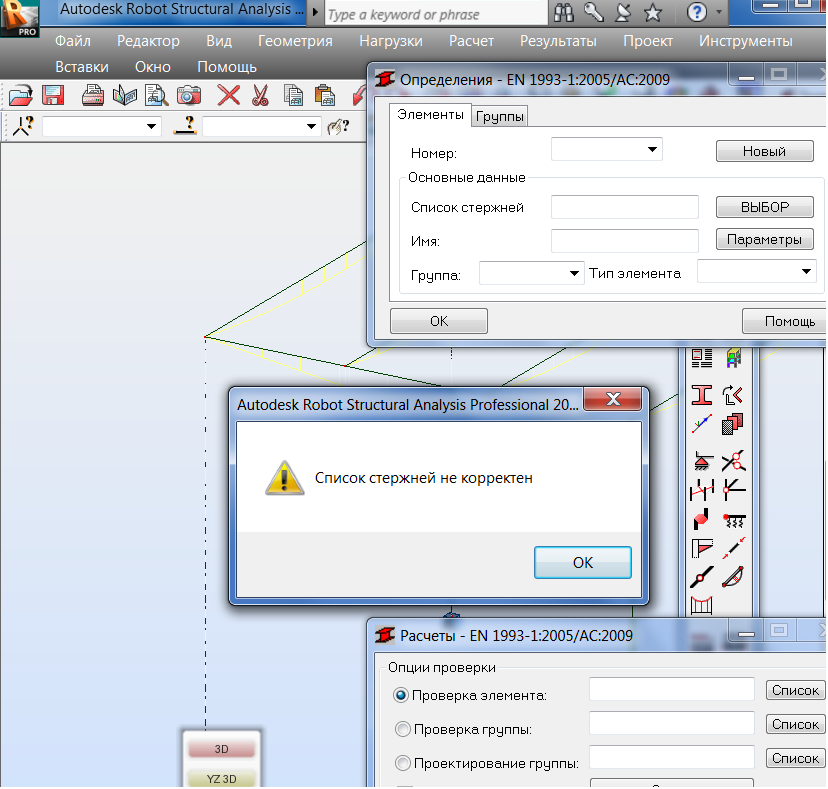Expand the bar selection dropdown in toolbar
Image resolution: width=828 pixels, height=789 pixels.
click(311, 126)
